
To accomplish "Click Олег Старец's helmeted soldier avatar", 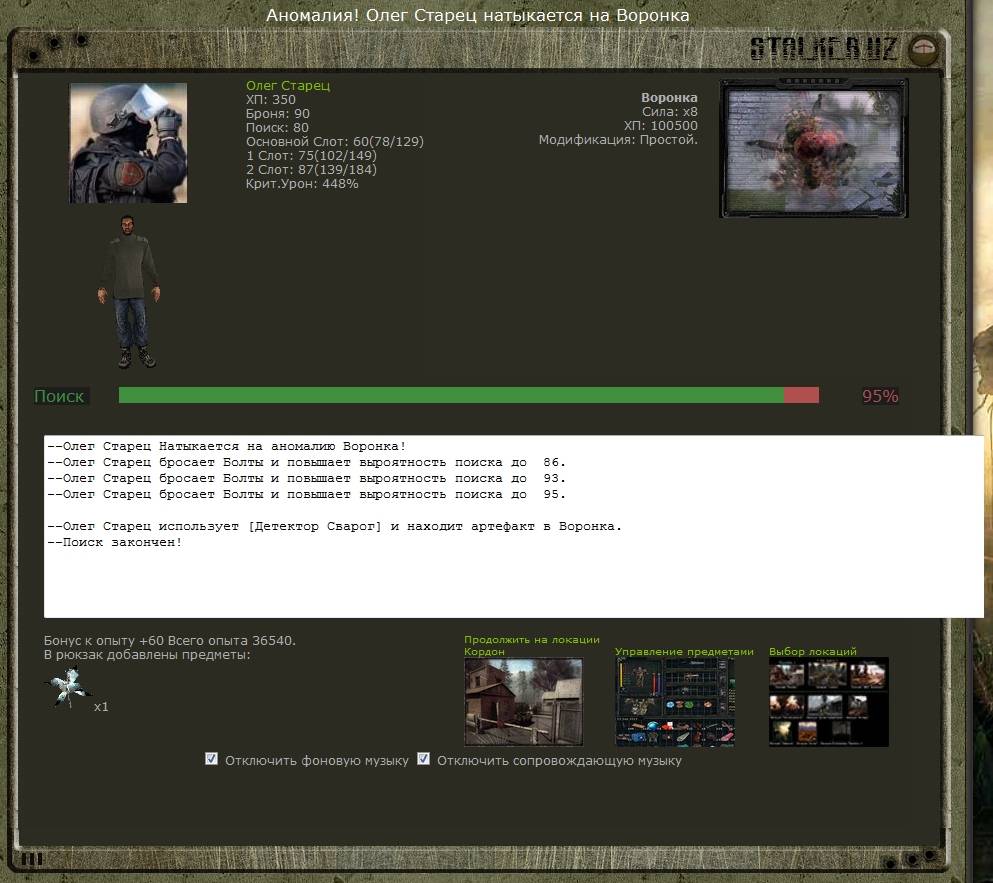I will point(128,143).
